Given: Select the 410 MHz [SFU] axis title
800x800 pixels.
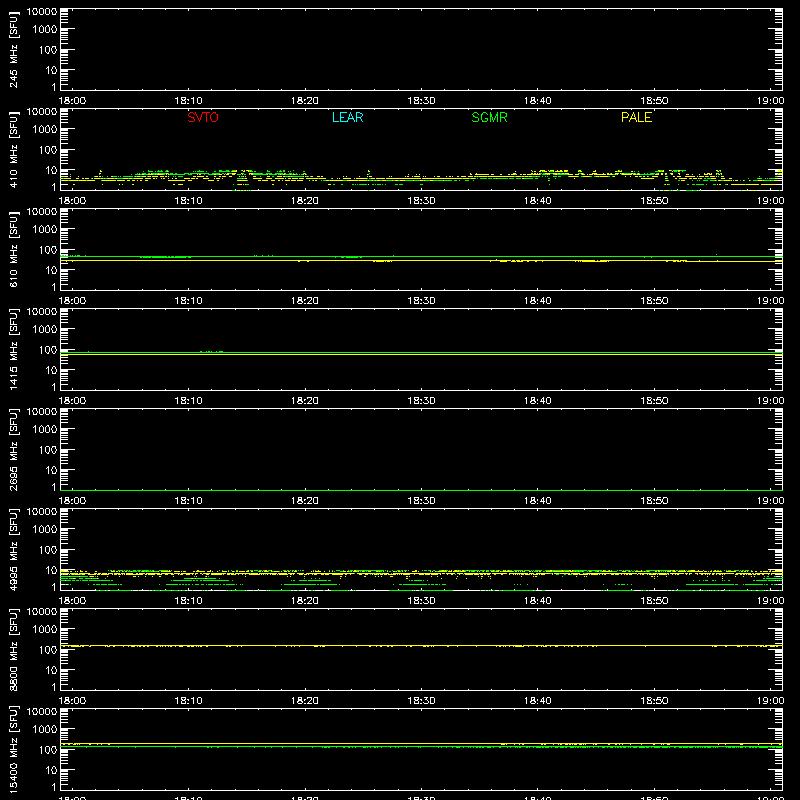Looking at the screenshot, I should point(13,150).
